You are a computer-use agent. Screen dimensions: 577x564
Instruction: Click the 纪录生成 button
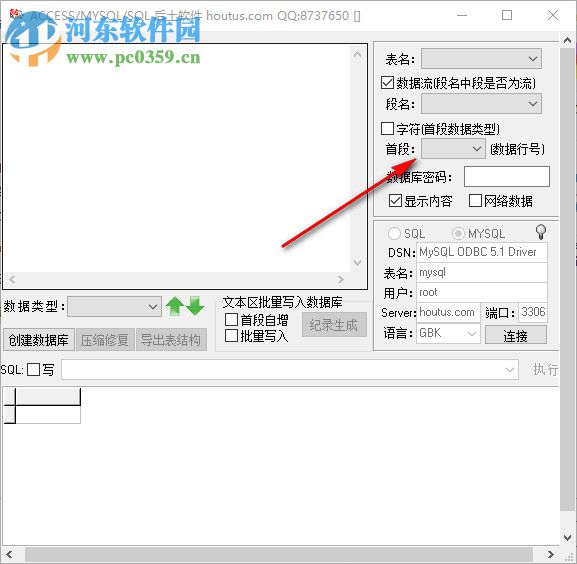click(334, 324)
